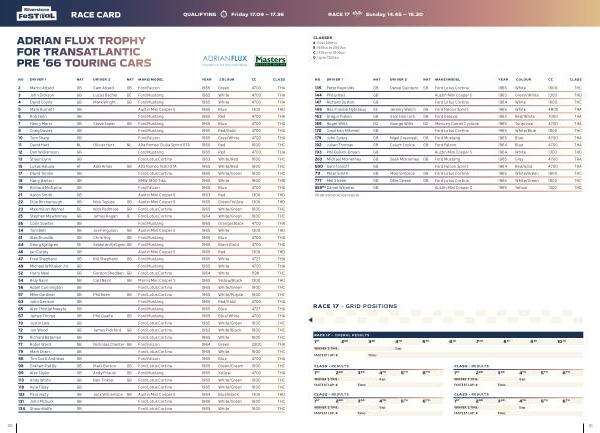The image size is (600, 433).
Task: Click White/Purple colour in Mike Gardiner row
Action: pos(230,295)
